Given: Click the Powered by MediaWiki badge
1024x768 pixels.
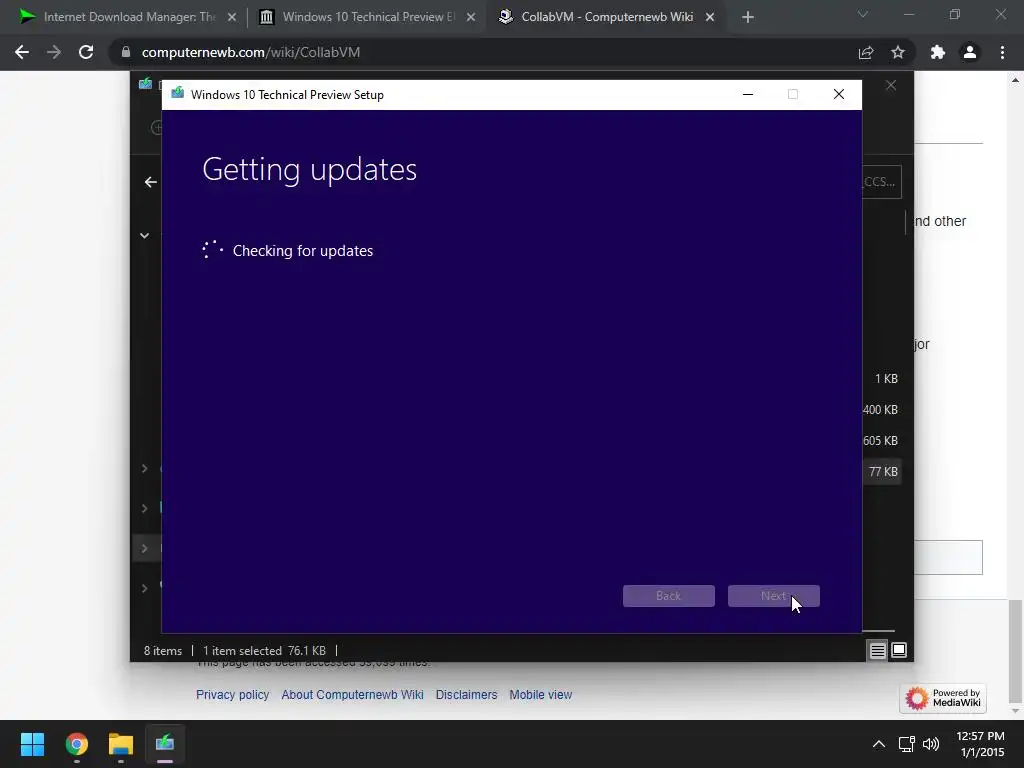Looking at the screenshot, I should click(x=943, y=698).
